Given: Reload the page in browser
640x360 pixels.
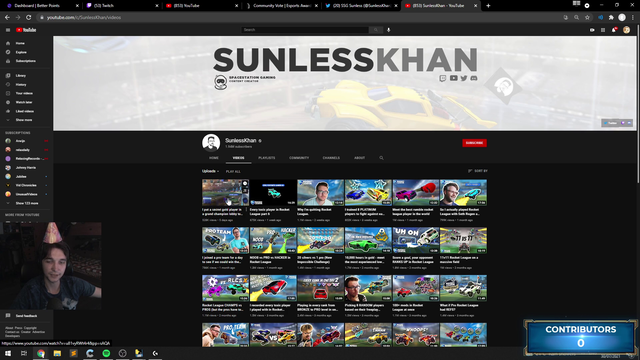Looking at the screenshot, I should tap(29, 18).
